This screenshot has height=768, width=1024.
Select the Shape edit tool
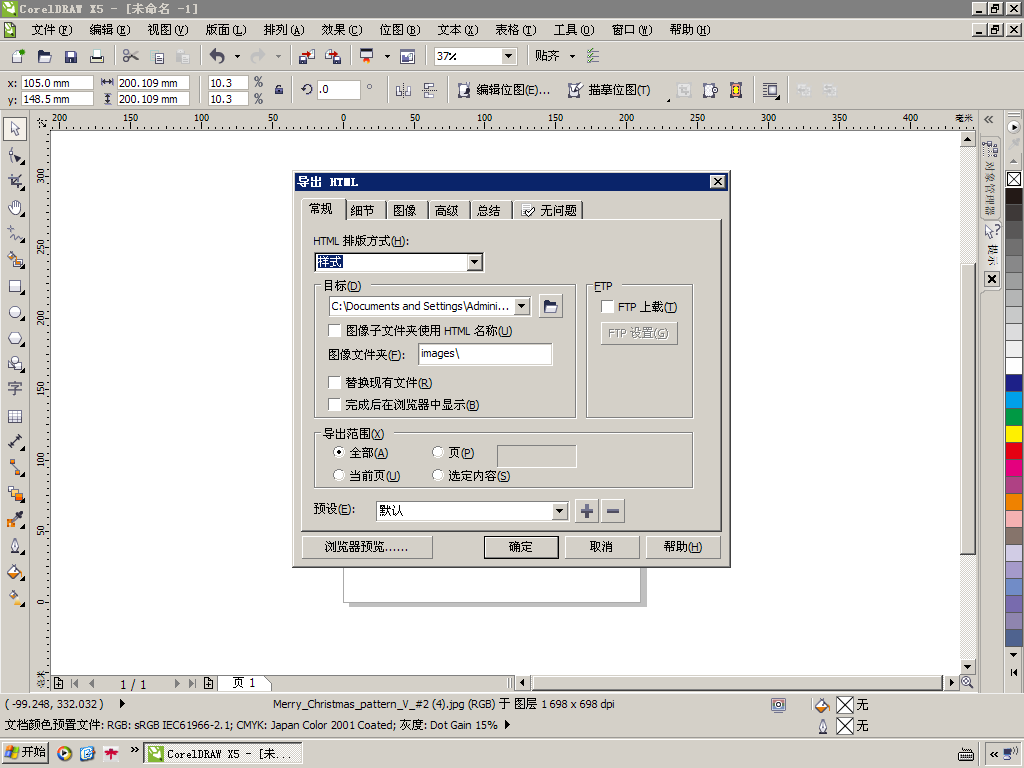[15, 155]
